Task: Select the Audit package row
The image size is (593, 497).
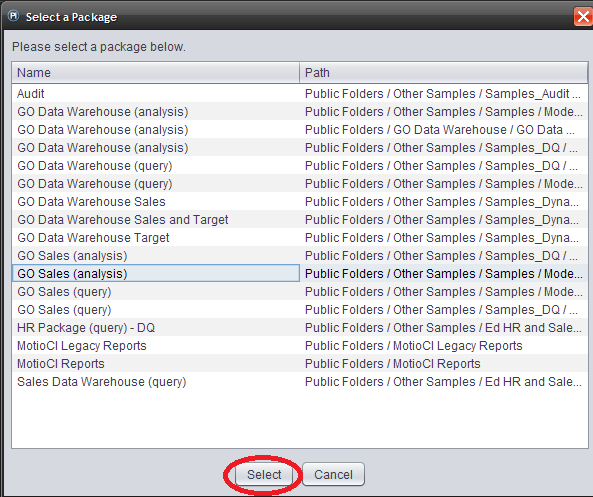Action: (x=300, y=93)
